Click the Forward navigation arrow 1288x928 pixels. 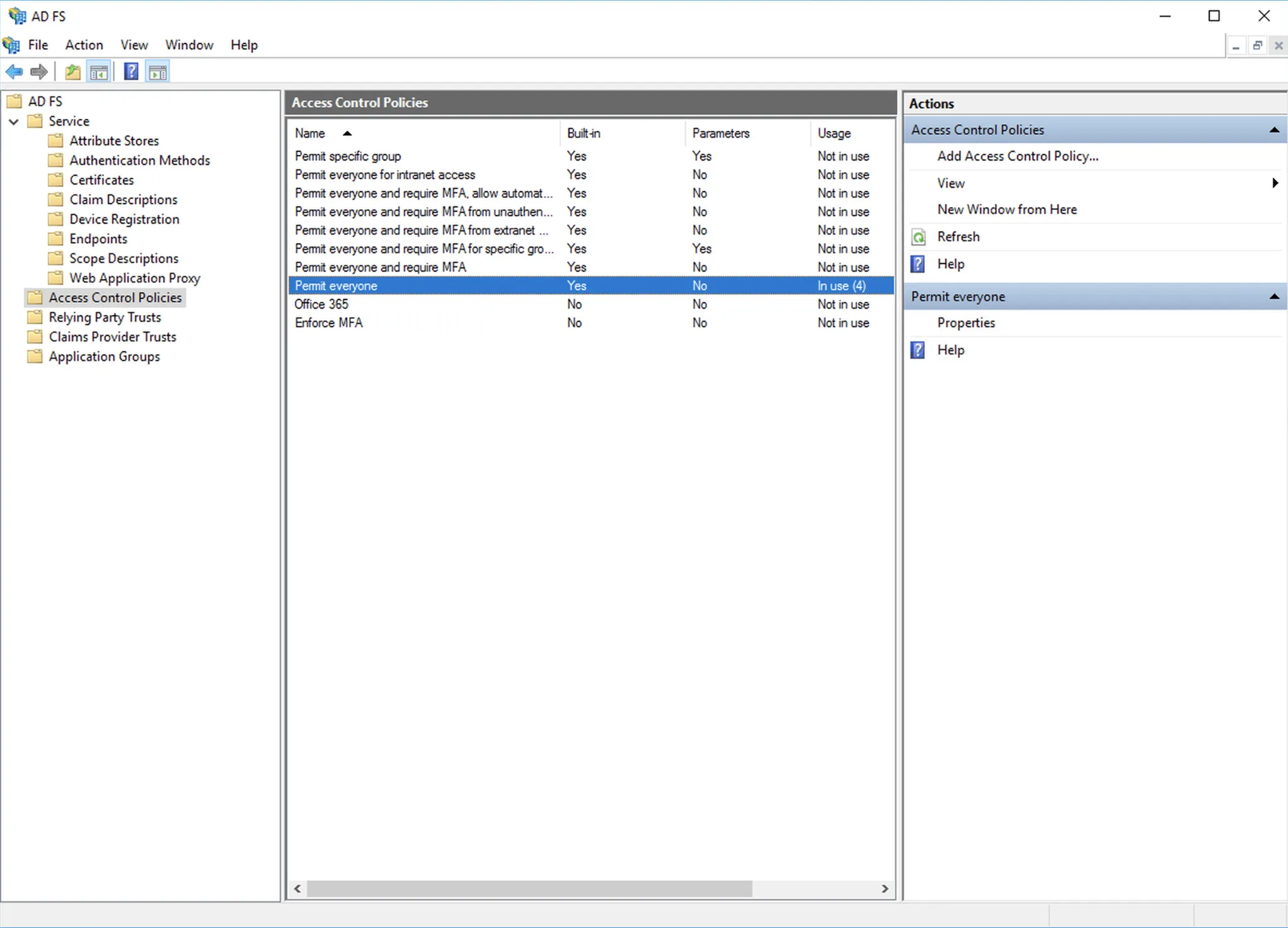click(38, 71)
